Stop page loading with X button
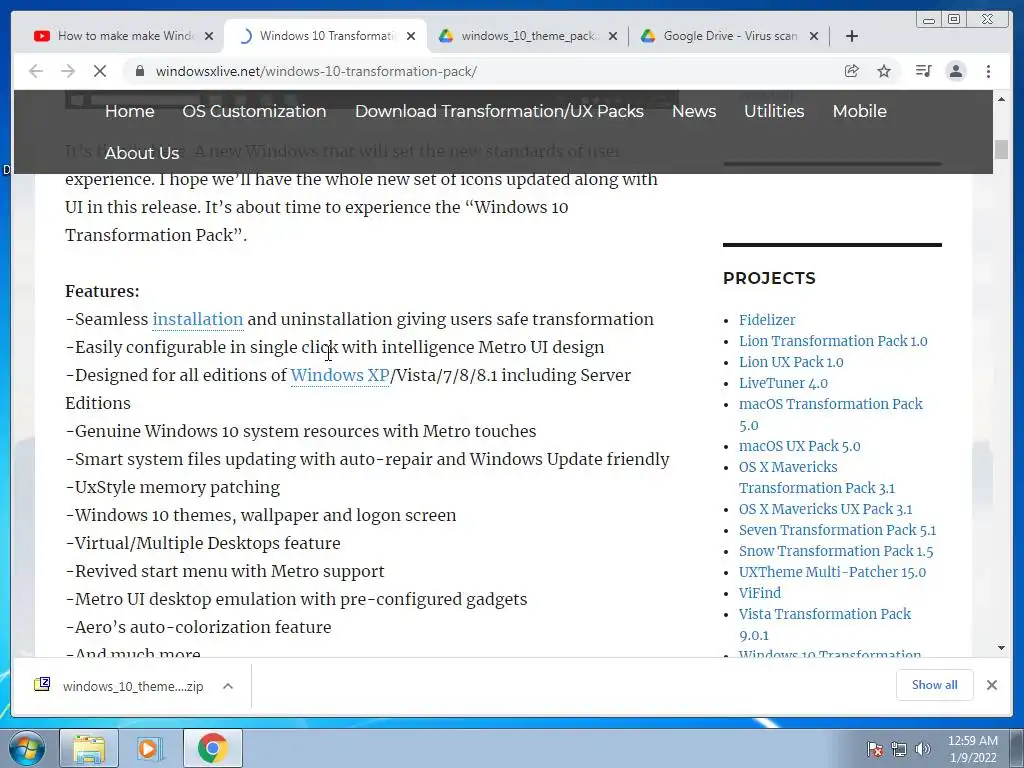 click(100, 71)
